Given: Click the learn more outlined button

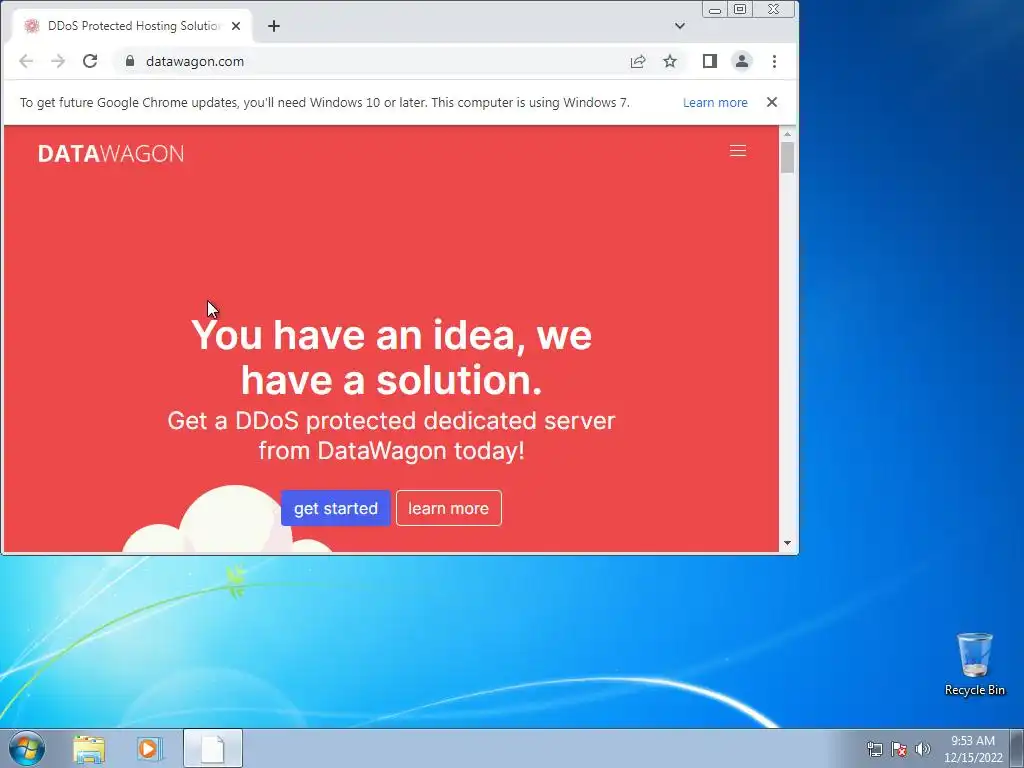Looking at the screenshot, I should click(449, 508).
